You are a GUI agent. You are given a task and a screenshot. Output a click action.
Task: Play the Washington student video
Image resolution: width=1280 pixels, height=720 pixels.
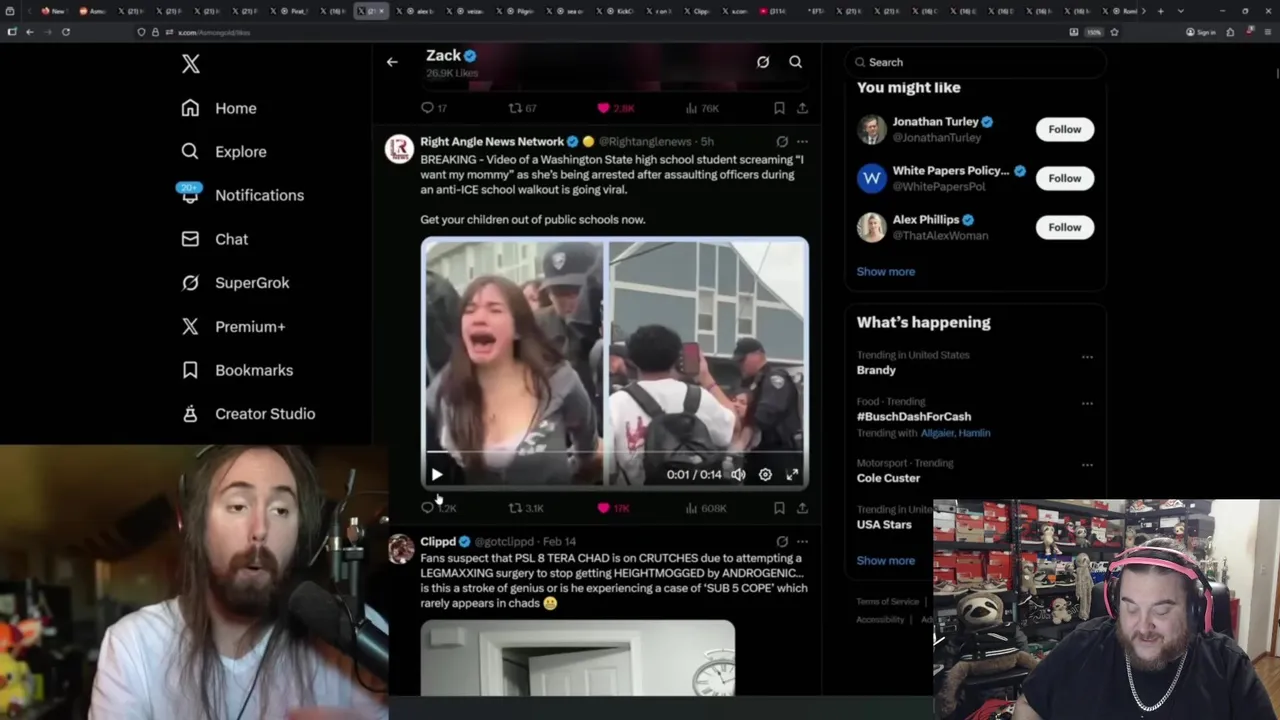[x=437, y=475]
